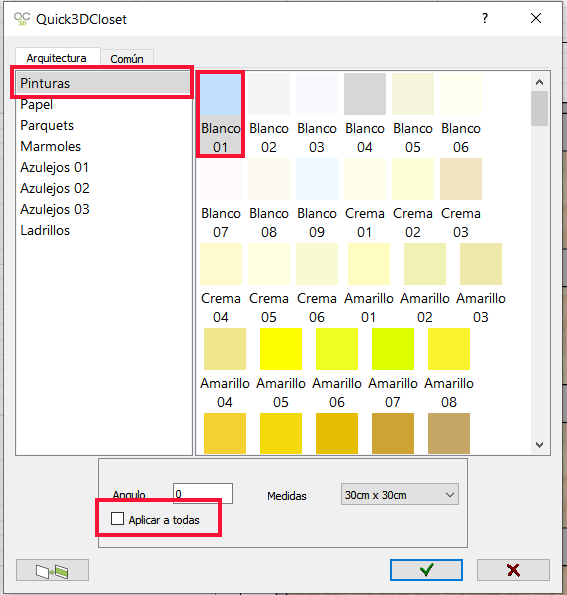This screenshot has height=595, width=567.
Task: Select Papel in the category list
Action: 36,104
